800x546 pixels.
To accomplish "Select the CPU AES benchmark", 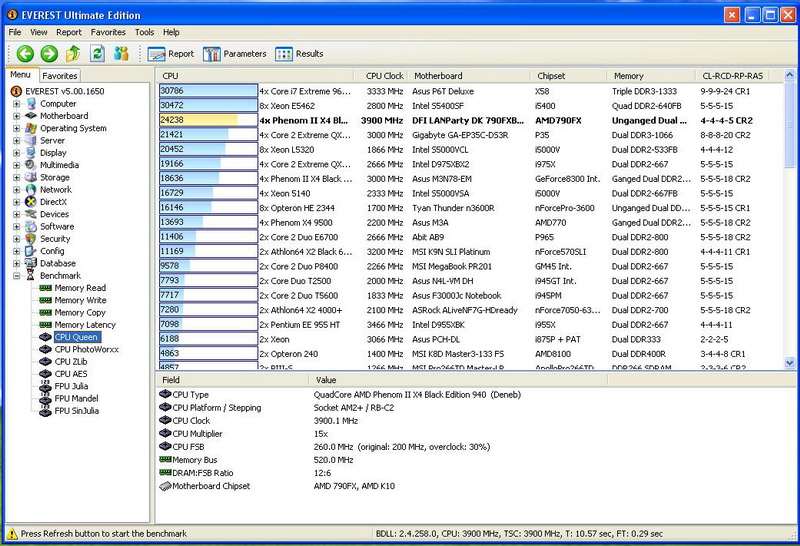I will click(x=70, y=374).
